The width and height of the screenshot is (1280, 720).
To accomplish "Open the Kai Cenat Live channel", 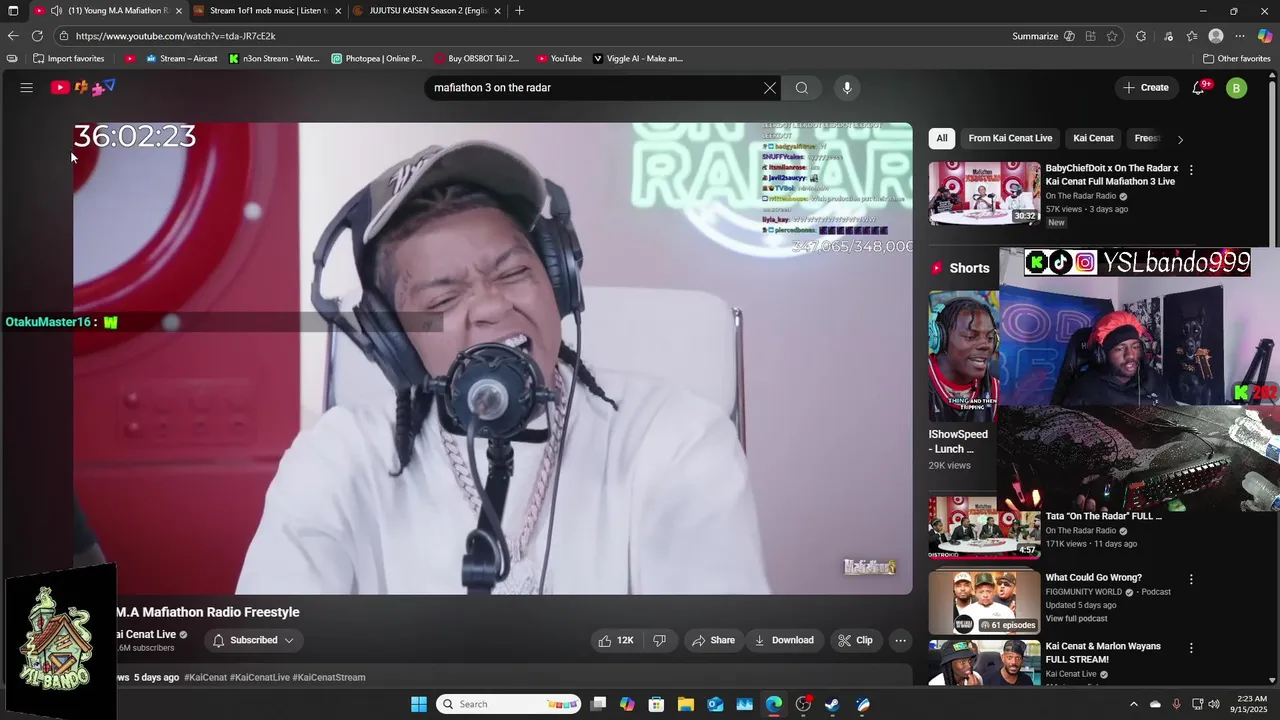I will pos(146,634).
